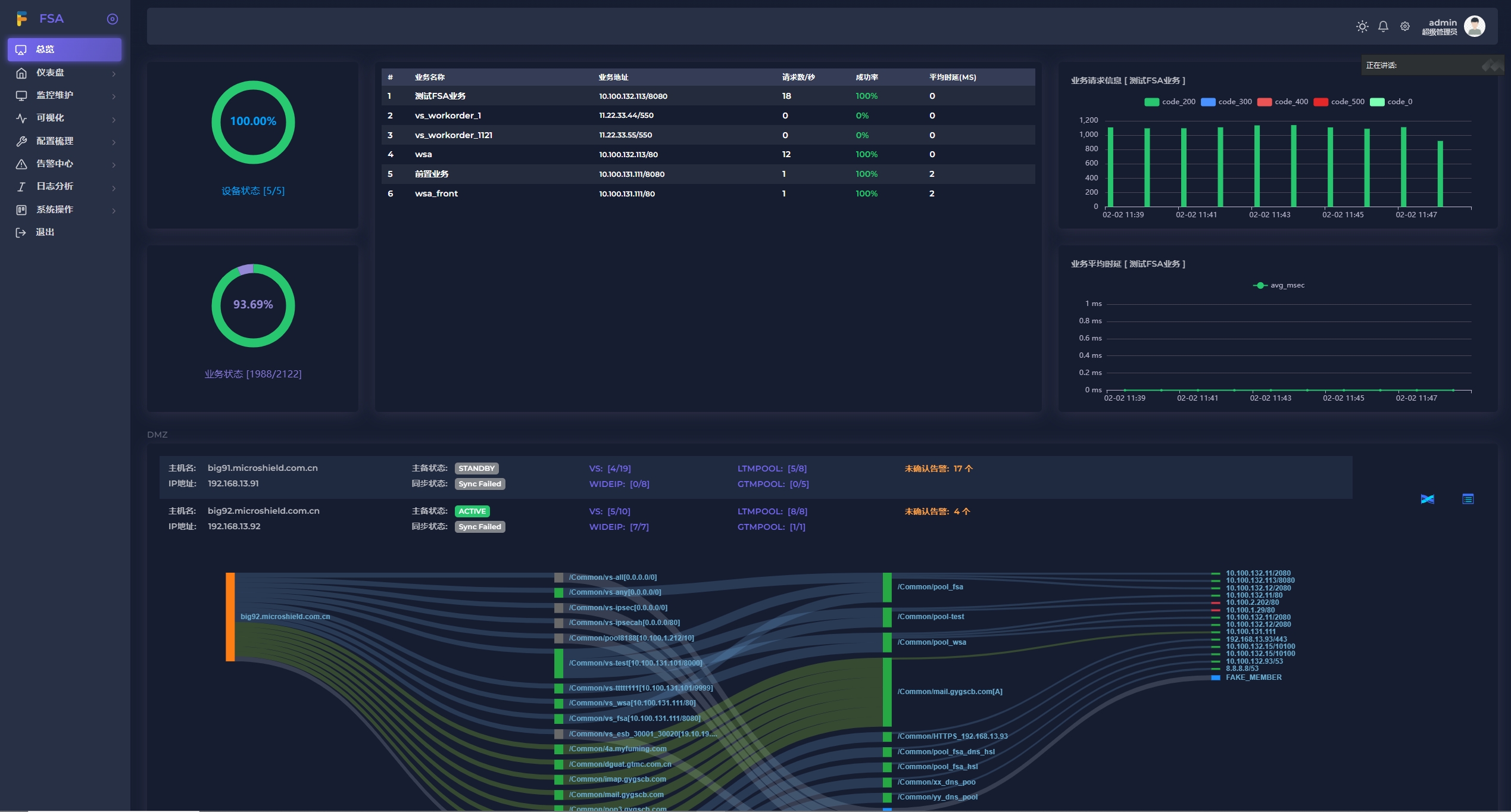Click the 设备状态 [5/5] link
Screen dimensions: 1511x812
click(253, 190)
